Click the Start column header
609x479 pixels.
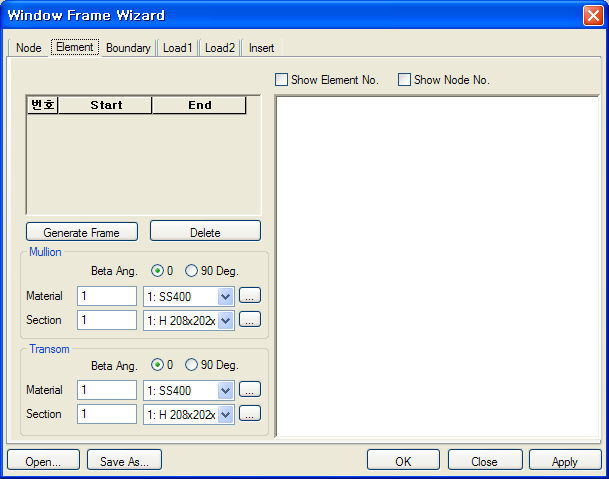[x=105, y=105]
